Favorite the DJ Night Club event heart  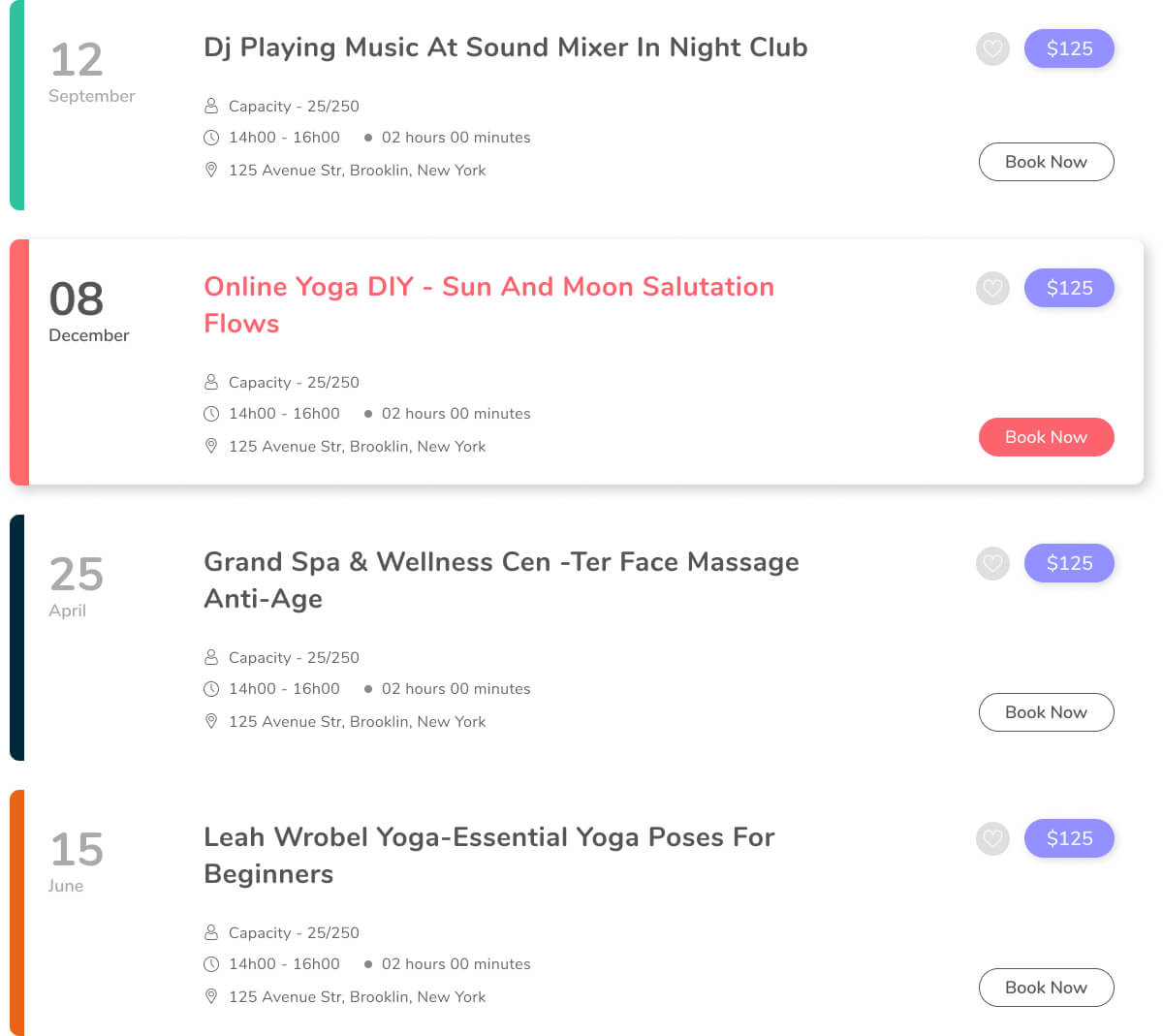point(992,48)
